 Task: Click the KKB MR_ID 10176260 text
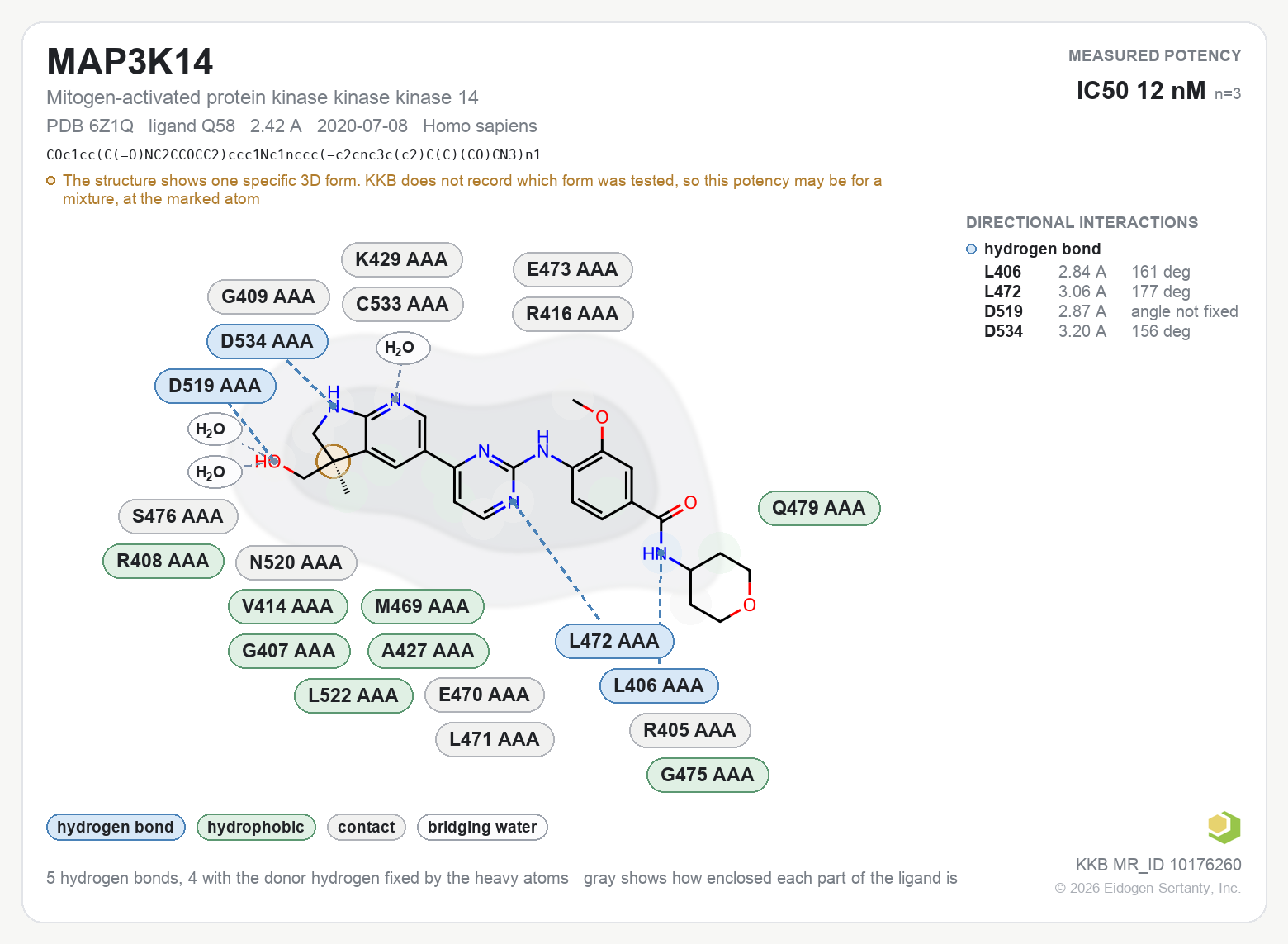click(x=1158, y=865)
